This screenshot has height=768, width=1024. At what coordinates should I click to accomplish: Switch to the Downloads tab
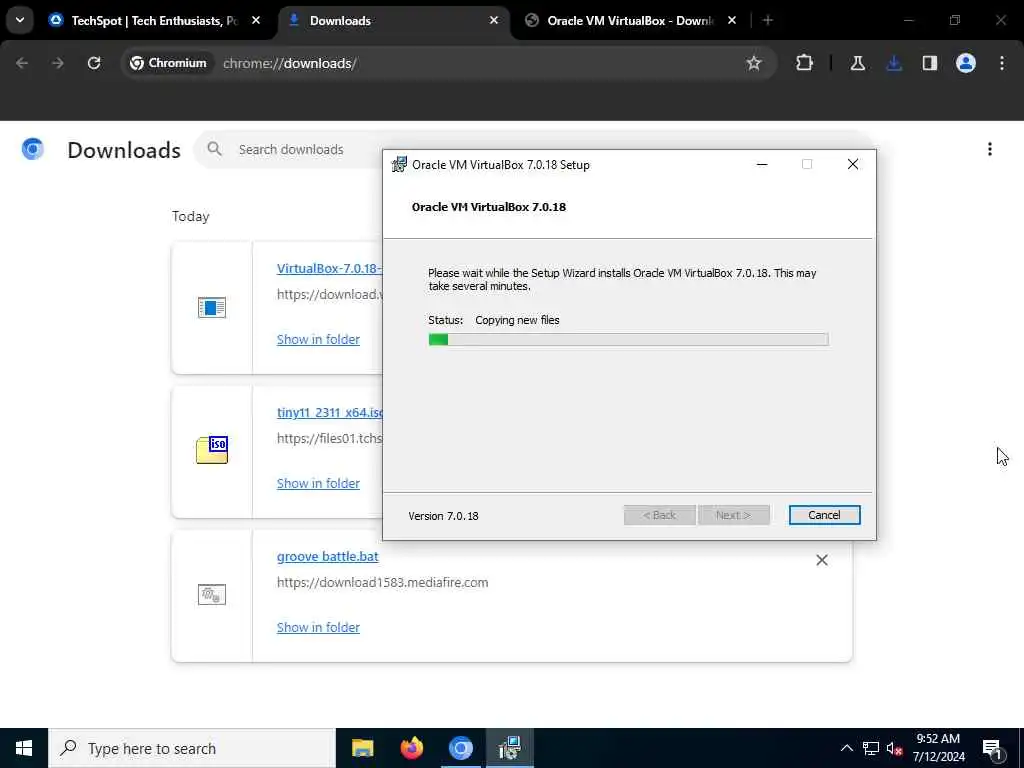tap(394, 21)
